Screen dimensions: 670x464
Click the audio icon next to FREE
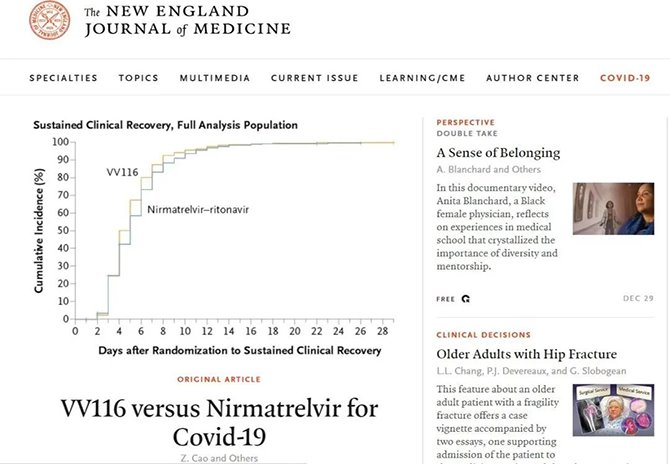tap(466, 299)
